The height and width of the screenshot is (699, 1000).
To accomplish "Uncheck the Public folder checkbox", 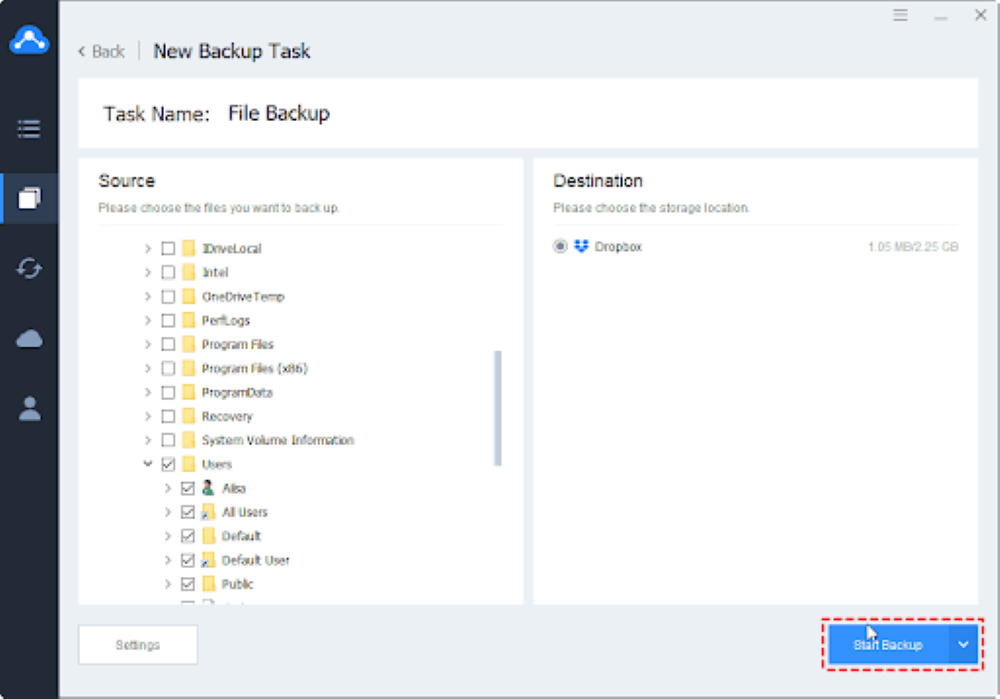I will tap(188, 584).
